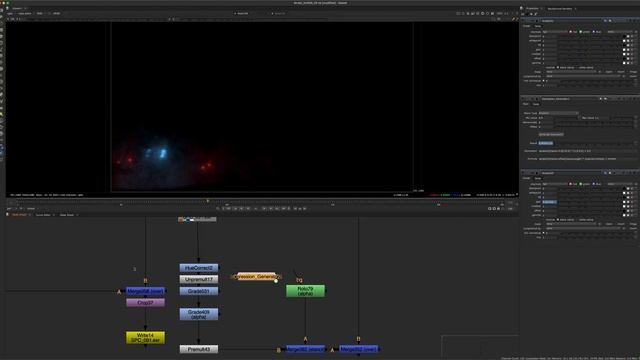Screen dimensions: 640x360
Task: Click the gain slider in upper Grade panel
Action: click(x=589, y=50)
